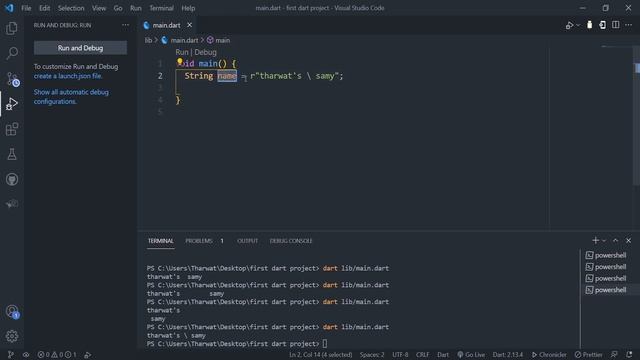The image size is (640, 360).
Task: Open the Edit menu
Action: pyautogui.click(x=44, y=8)
